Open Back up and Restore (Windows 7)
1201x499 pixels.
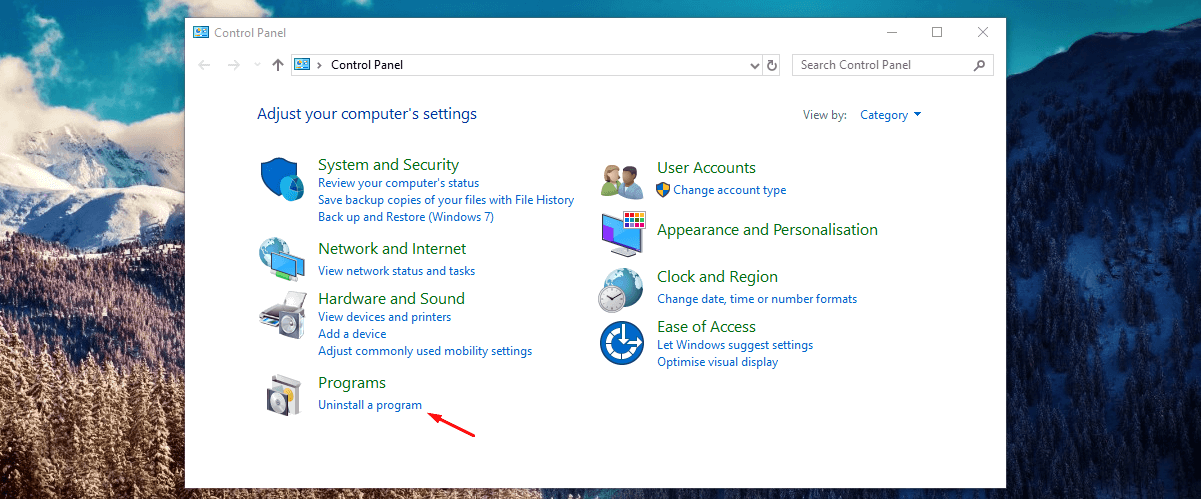(406, 217)
